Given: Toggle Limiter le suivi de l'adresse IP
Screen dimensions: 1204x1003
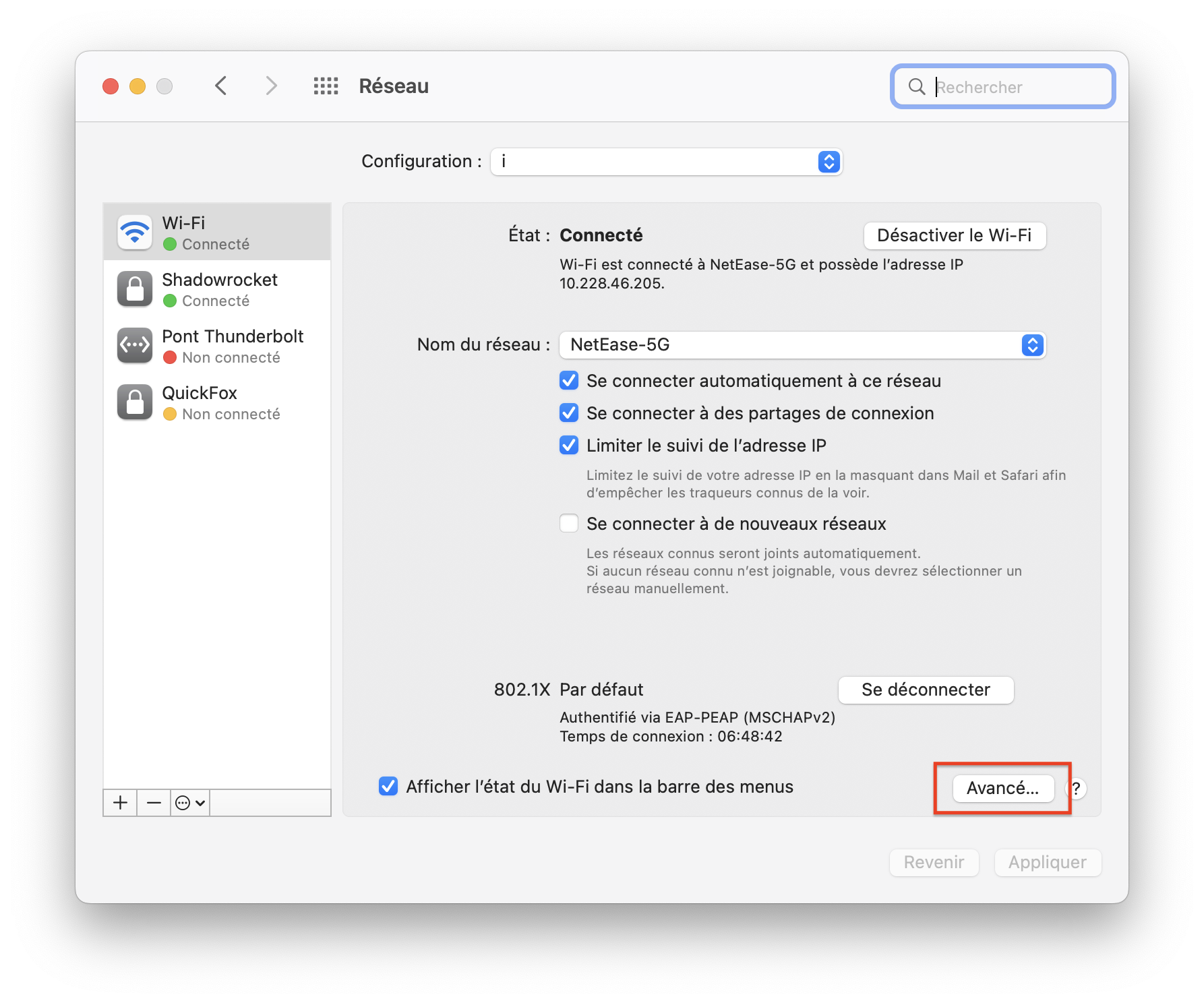Looking at the screenshot, I should (569, 446).
